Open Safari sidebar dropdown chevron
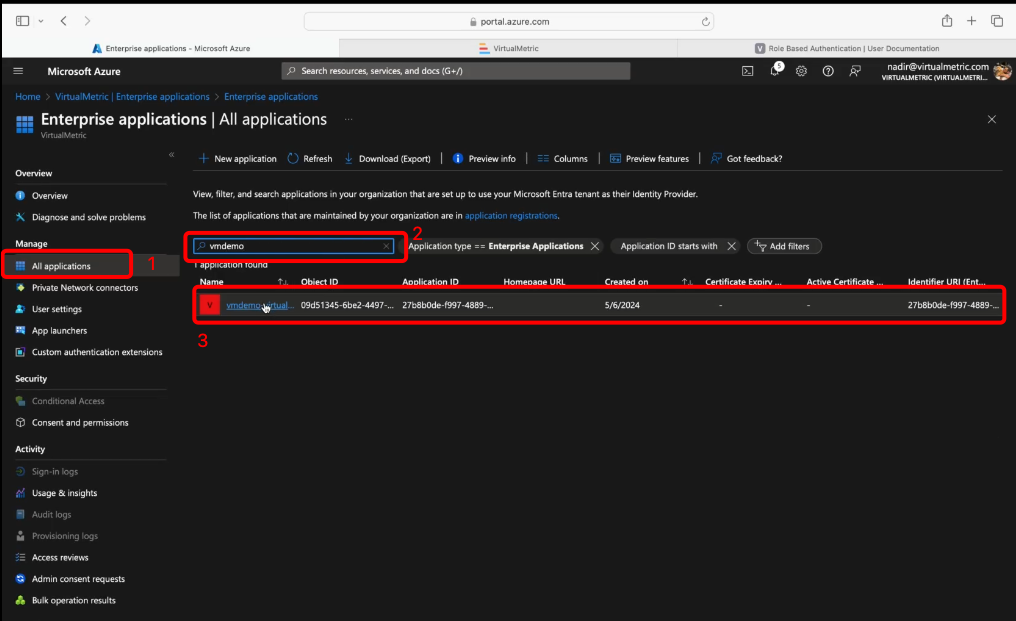 (41, 21)
